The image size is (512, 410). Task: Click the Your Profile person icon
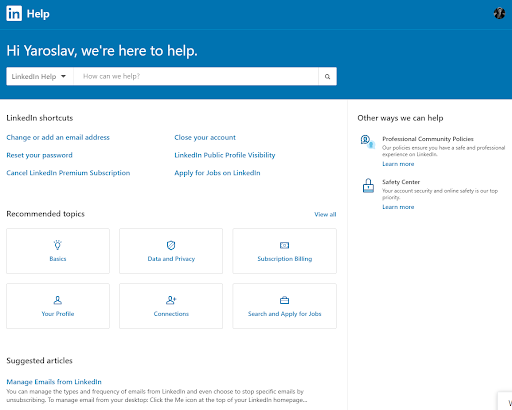click(58, 300)
